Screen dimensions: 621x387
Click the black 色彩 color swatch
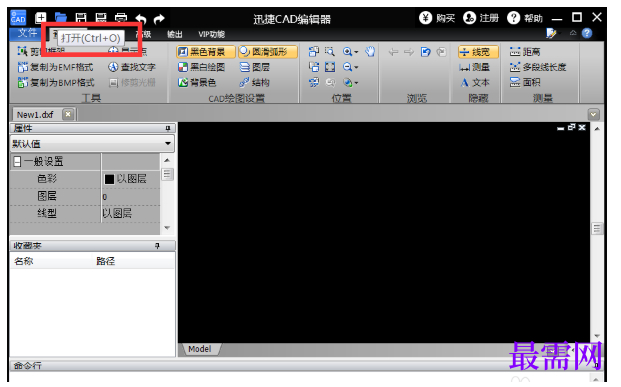109,179
